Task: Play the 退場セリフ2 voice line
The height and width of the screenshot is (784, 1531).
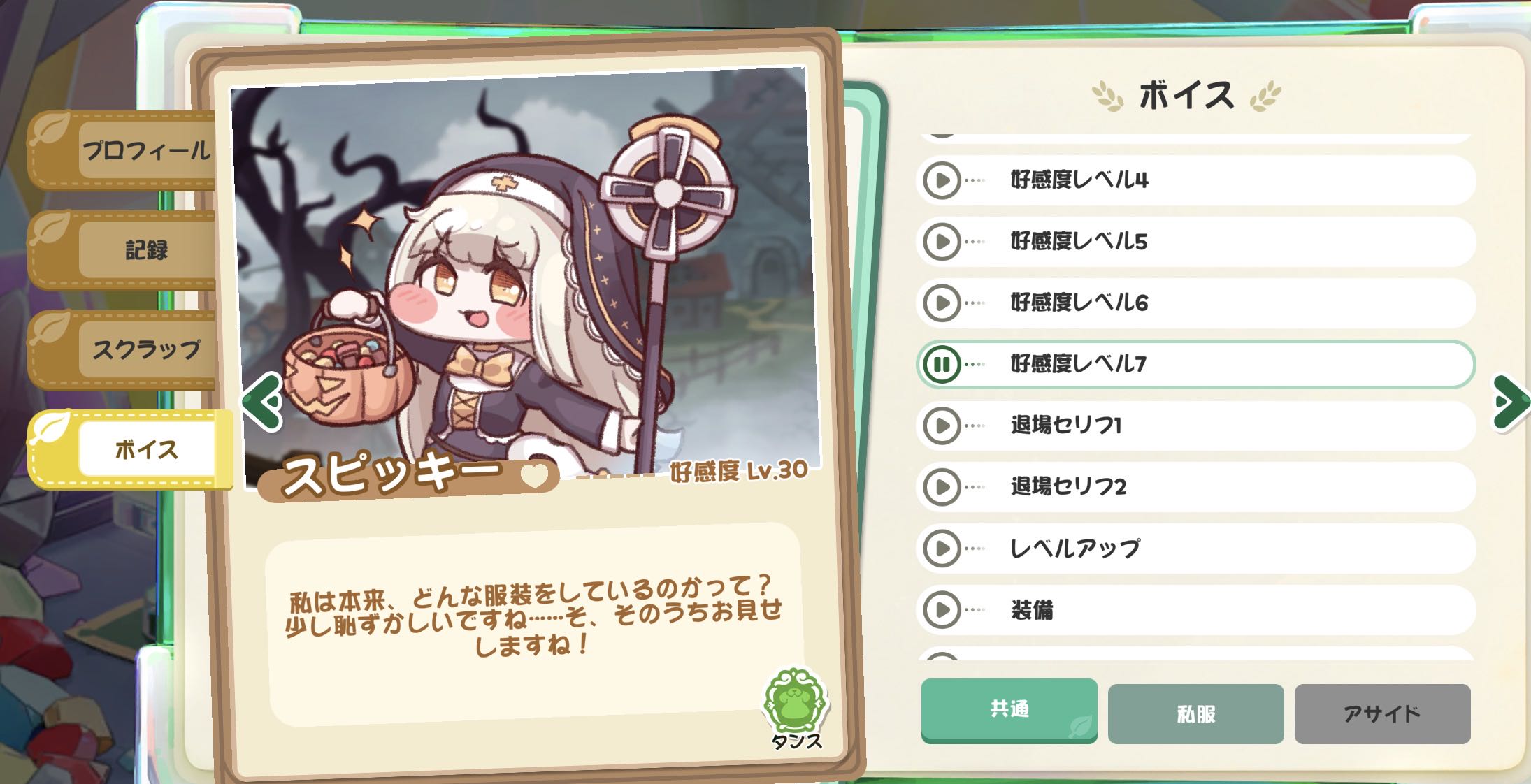Action: 942,487
